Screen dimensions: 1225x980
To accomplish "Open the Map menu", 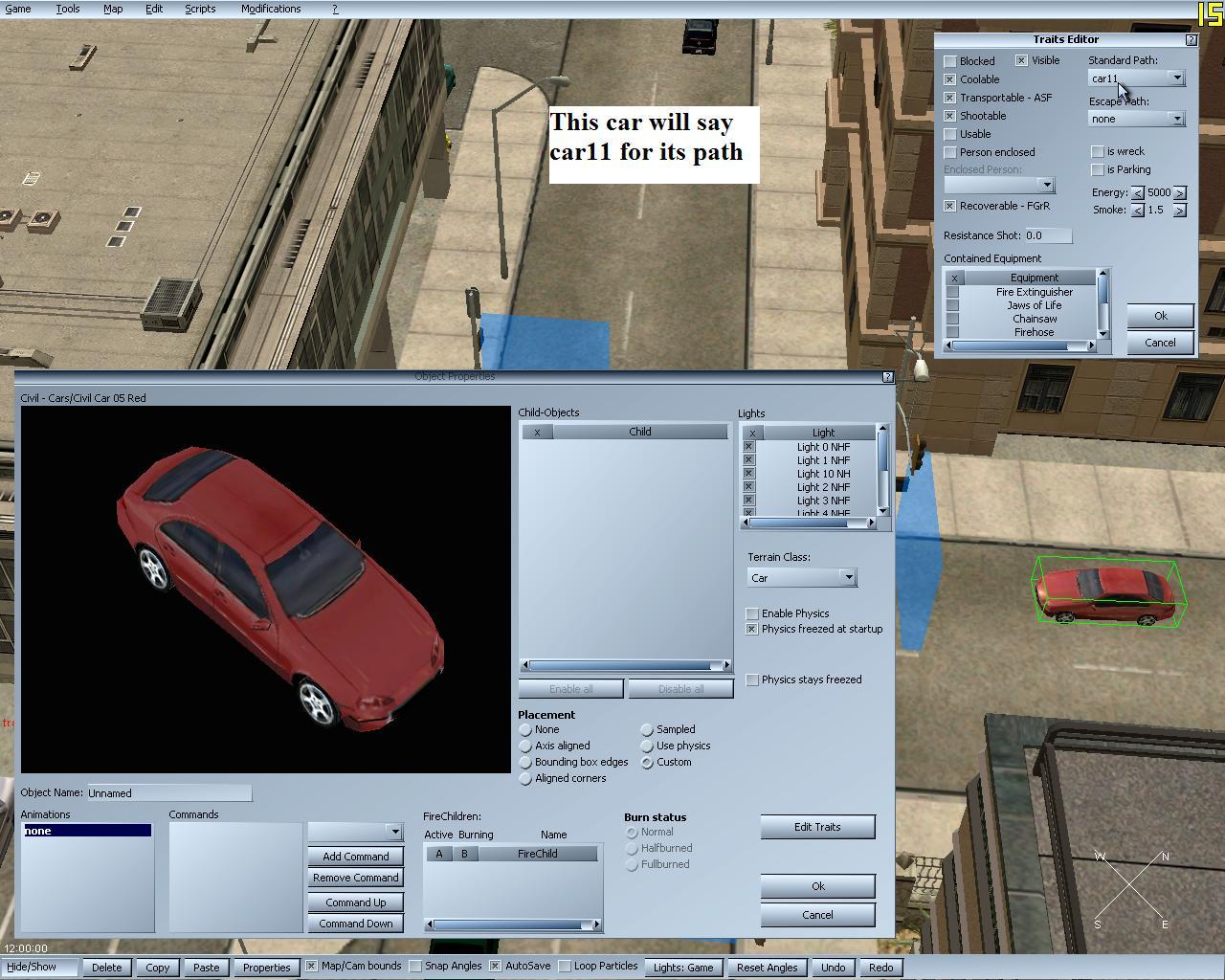I will click(113, 9).
